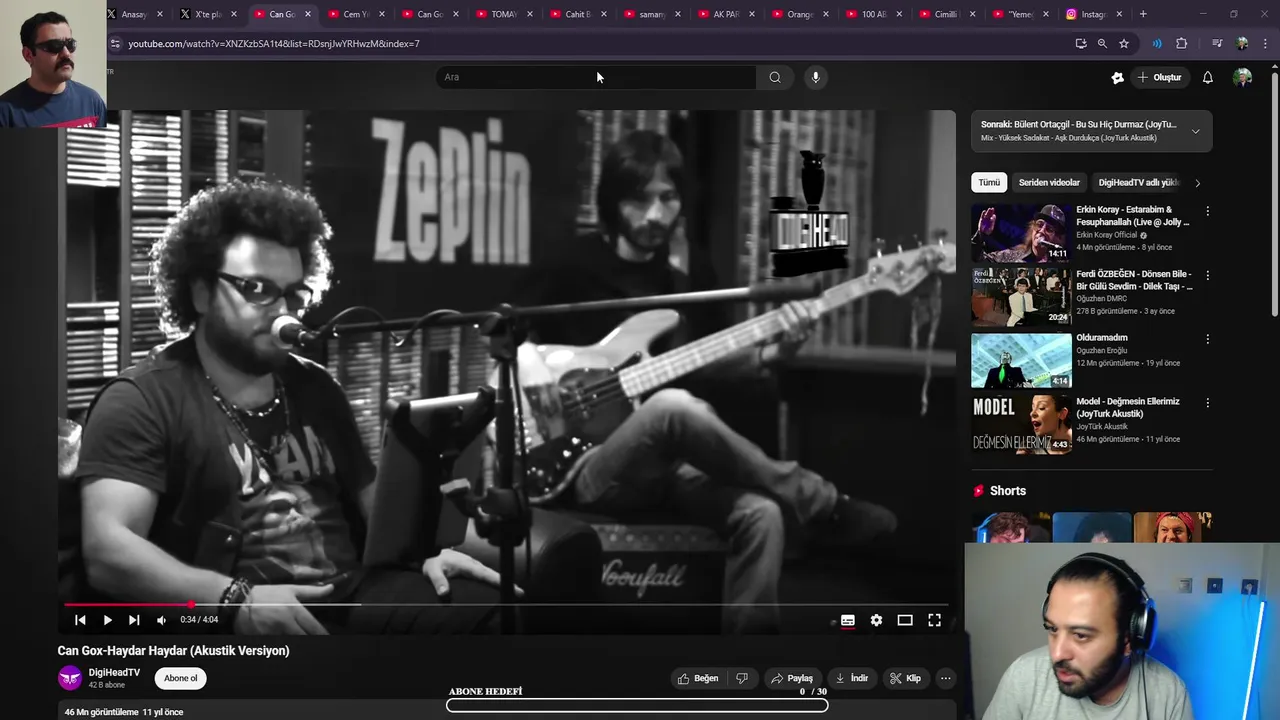This screenshot has width=1280, height=720.
Task: Open the Ferdi Özbeğen Dönsen Bile thumbnail
Action: click(1021, 297)
